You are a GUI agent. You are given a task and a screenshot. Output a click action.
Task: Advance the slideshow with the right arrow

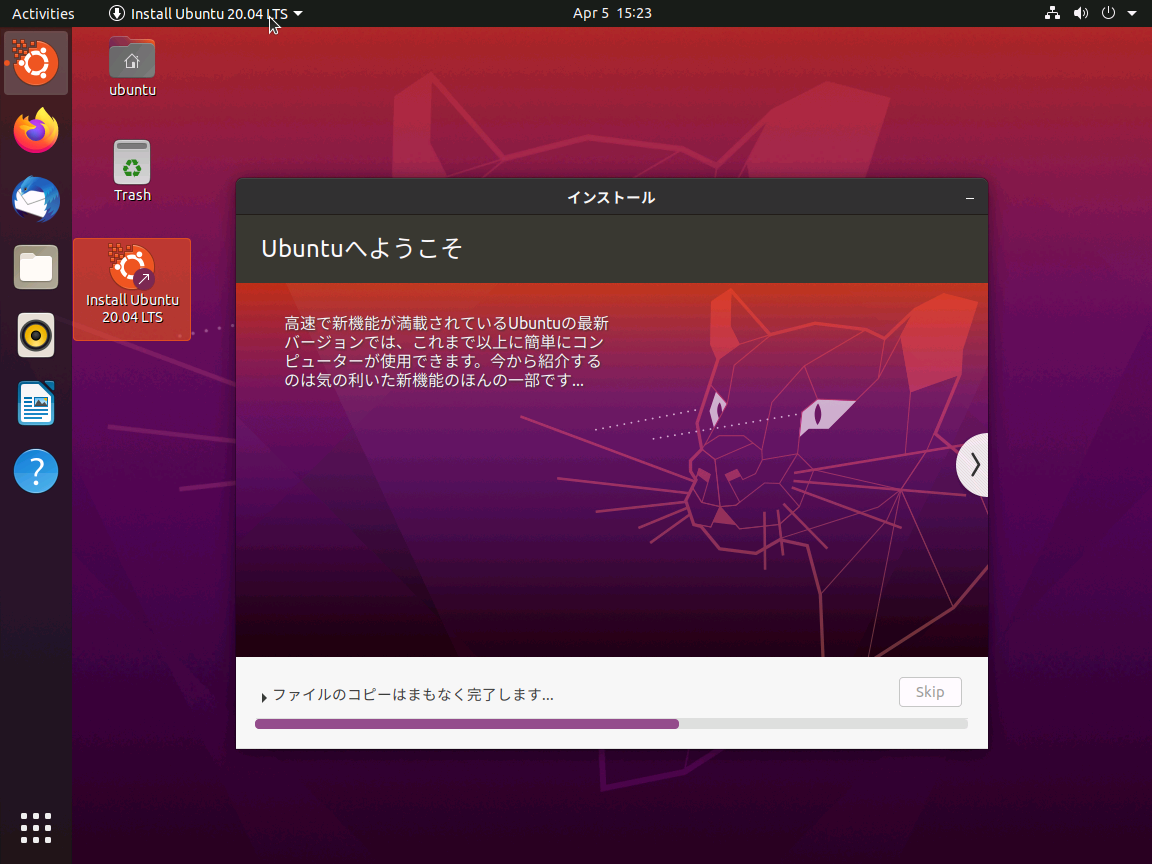pos(973,464)
